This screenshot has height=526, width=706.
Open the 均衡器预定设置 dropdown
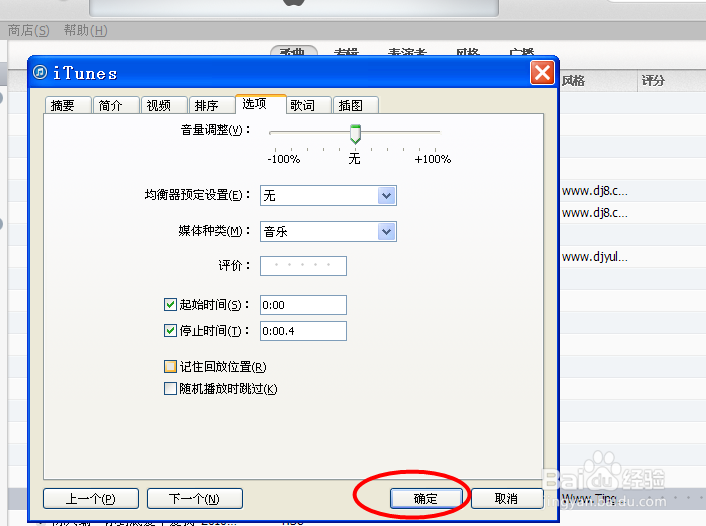pos(328,195)
